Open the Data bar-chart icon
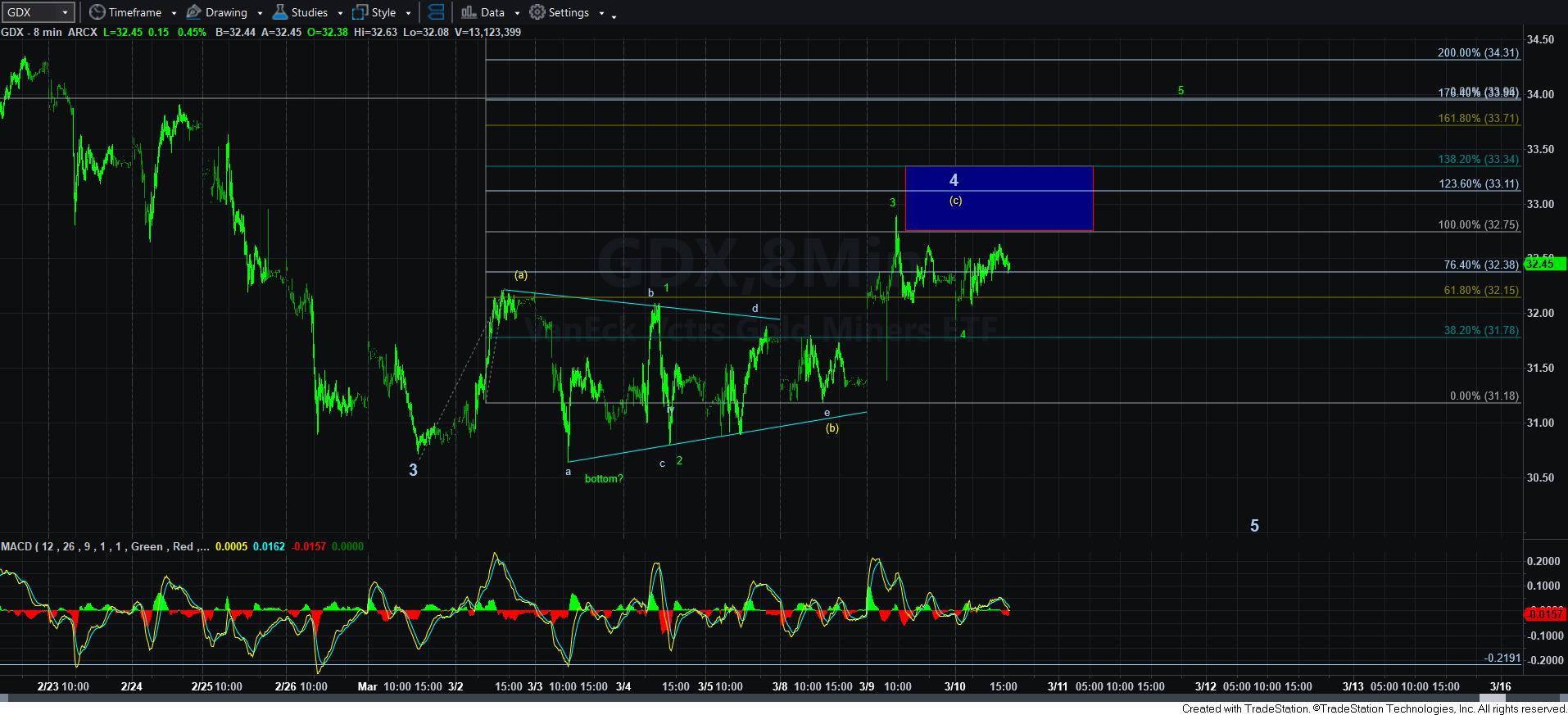This screenshot has width=1568, height=715. click(x=468, y=12)
